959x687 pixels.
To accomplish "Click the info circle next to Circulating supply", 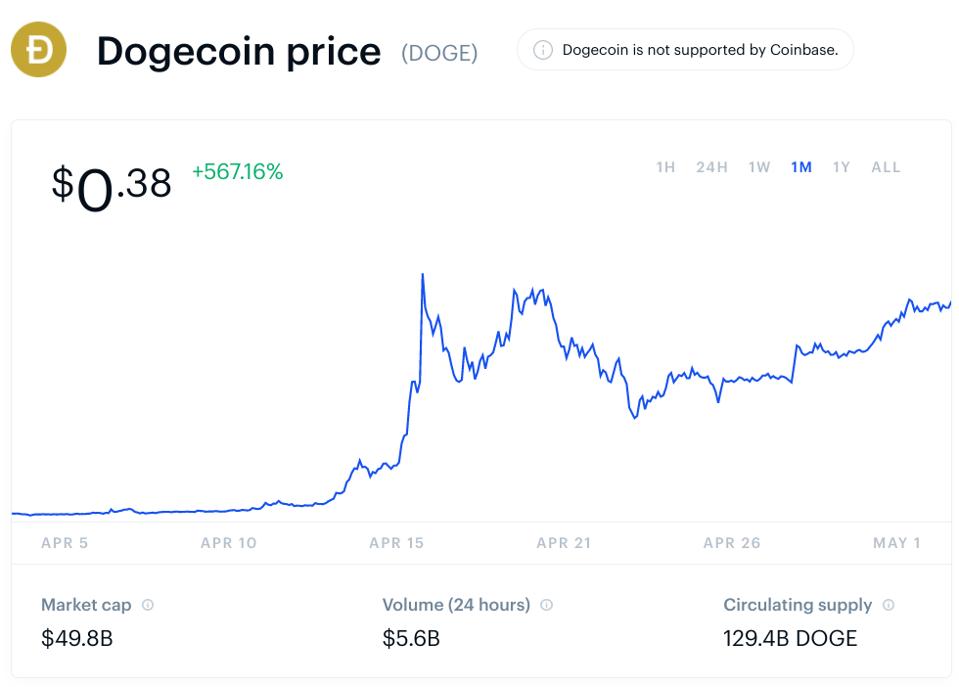I will click(888, 604).
